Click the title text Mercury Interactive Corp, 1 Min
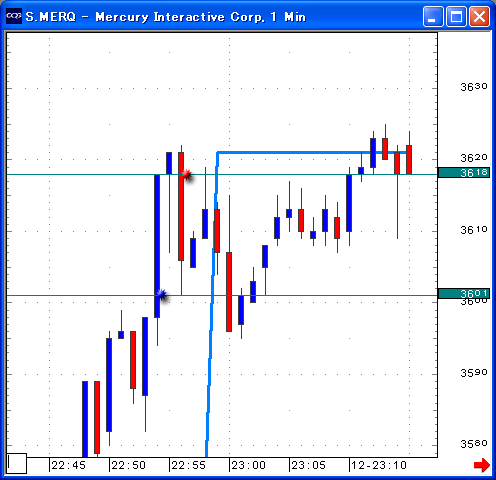This screenshot has height=480, width=496. click(x=200, y=17)
